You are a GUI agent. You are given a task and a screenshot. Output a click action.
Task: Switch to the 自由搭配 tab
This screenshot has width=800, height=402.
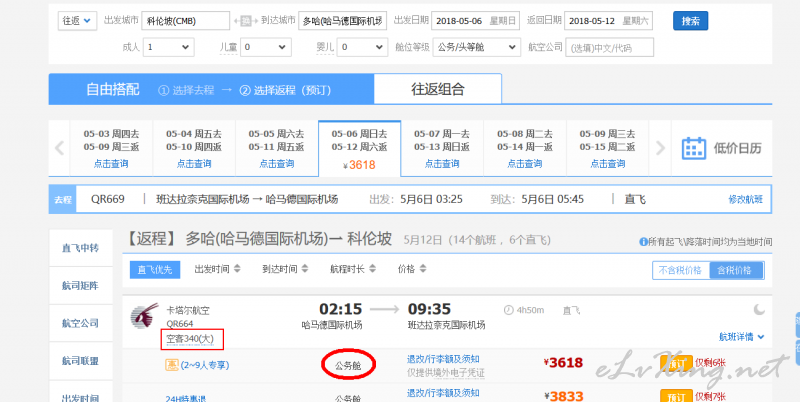coord(113,90)
